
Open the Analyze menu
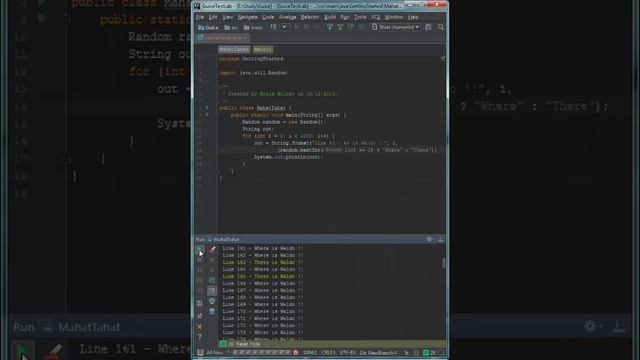pyautogui.click(x=287, y=17)
